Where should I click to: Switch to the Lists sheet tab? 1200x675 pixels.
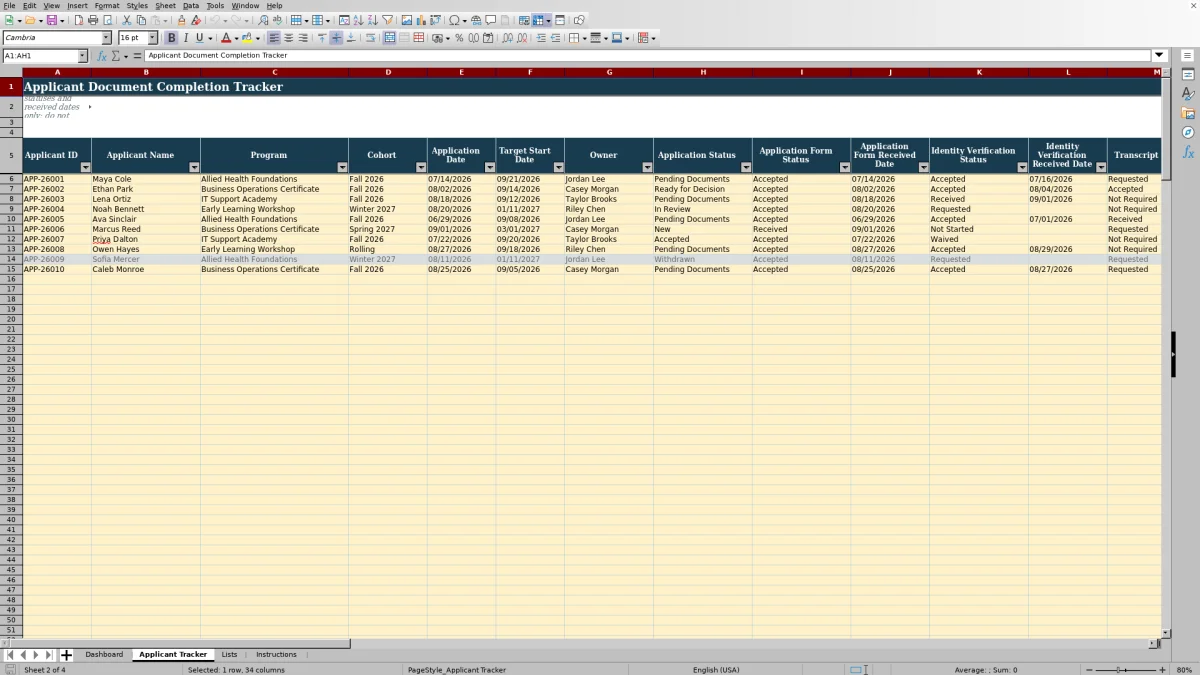coord(229,654)
